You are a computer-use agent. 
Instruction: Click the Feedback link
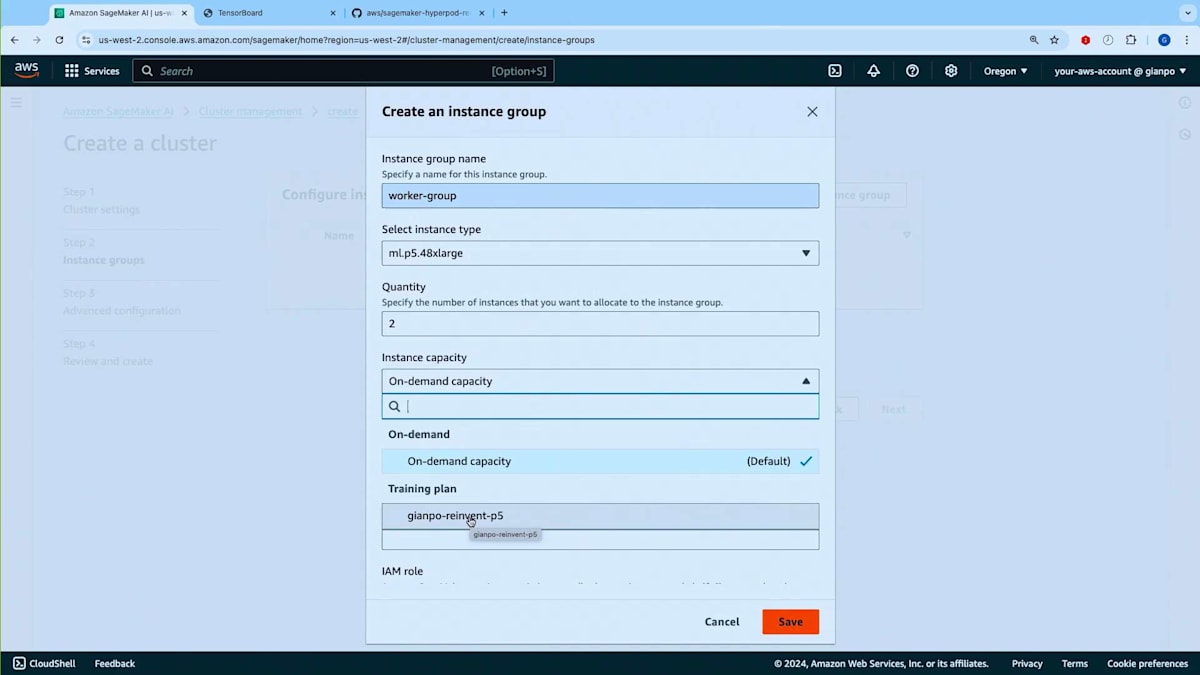click(x=114, y=663)
